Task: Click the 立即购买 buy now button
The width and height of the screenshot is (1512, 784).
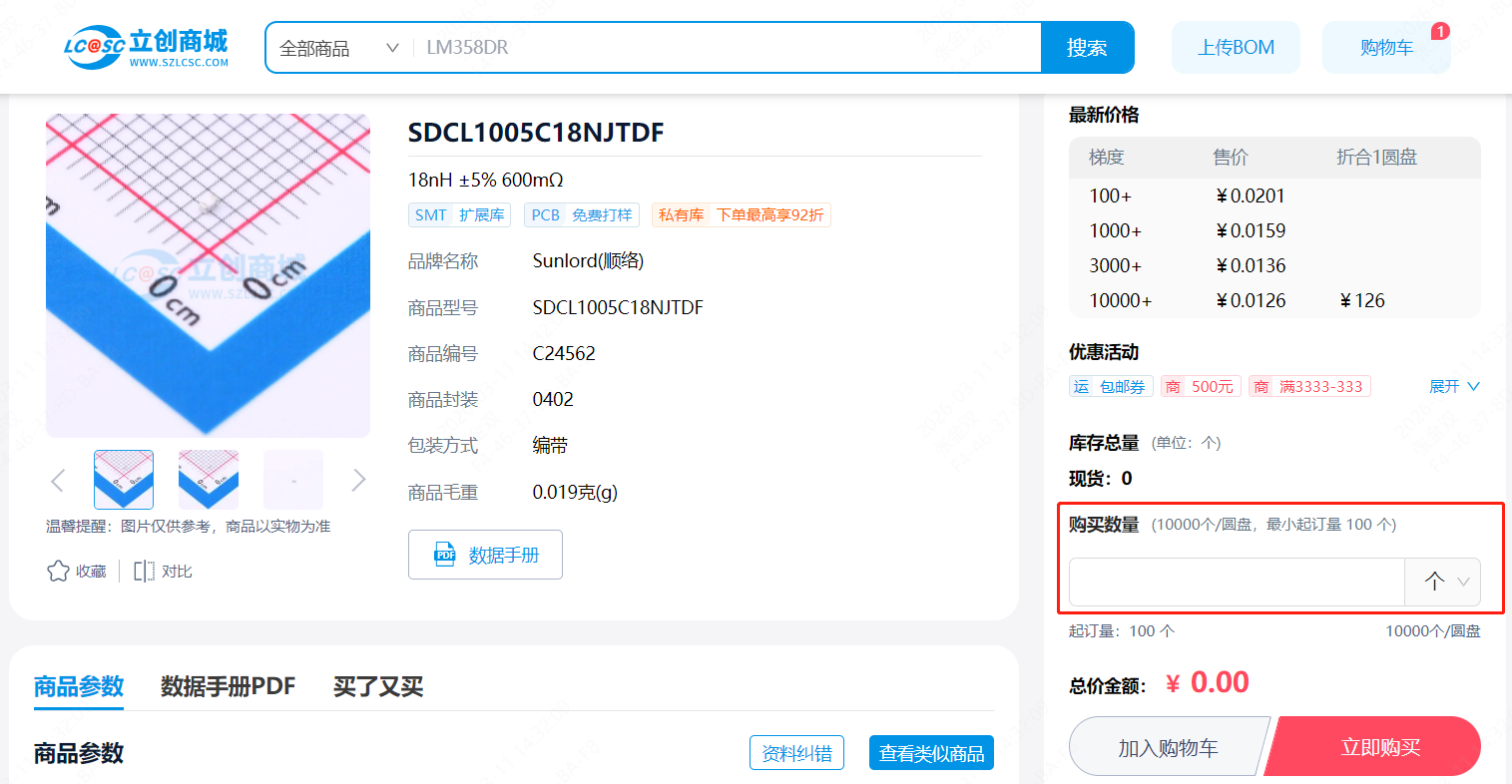Action: (1379, 747)
